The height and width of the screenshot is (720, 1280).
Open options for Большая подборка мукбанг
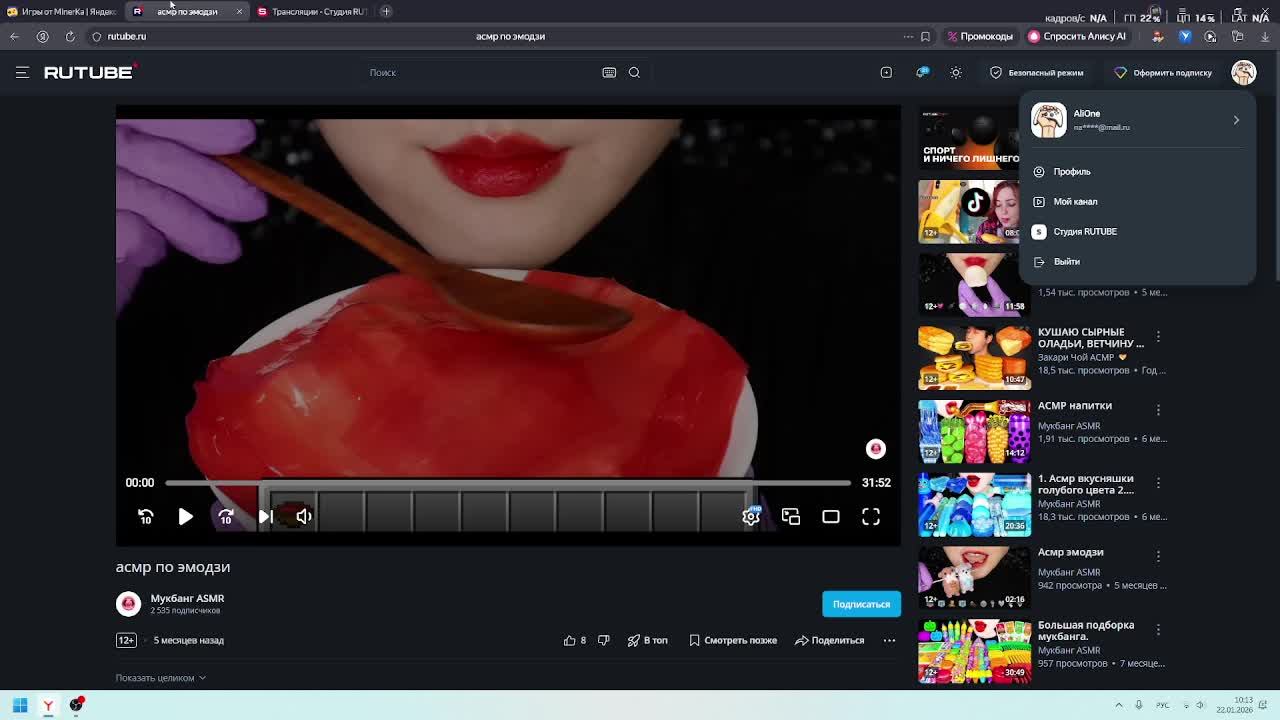(1158, 630)
